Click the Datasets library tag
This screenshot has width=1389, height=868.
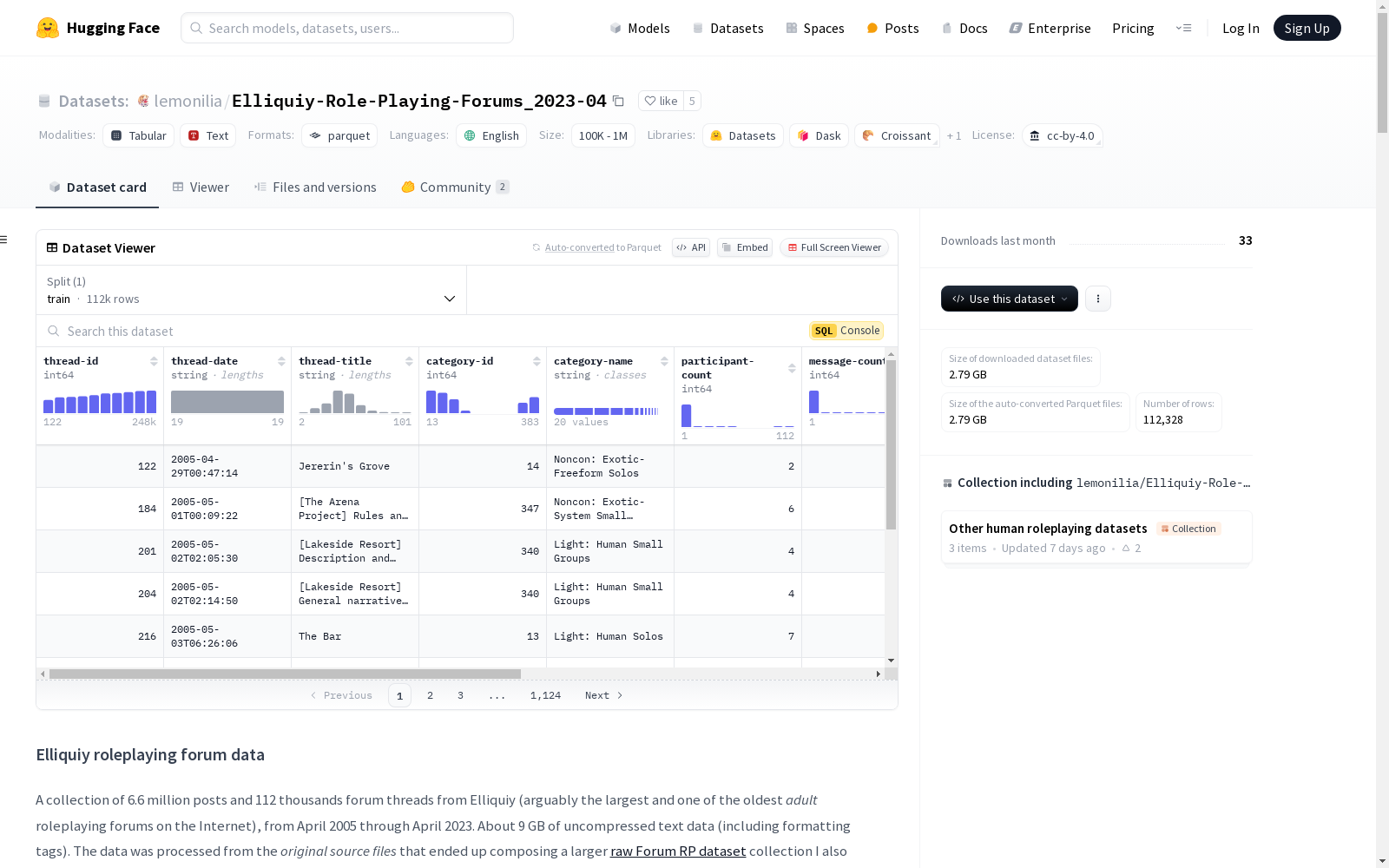(x=743, y=135)
